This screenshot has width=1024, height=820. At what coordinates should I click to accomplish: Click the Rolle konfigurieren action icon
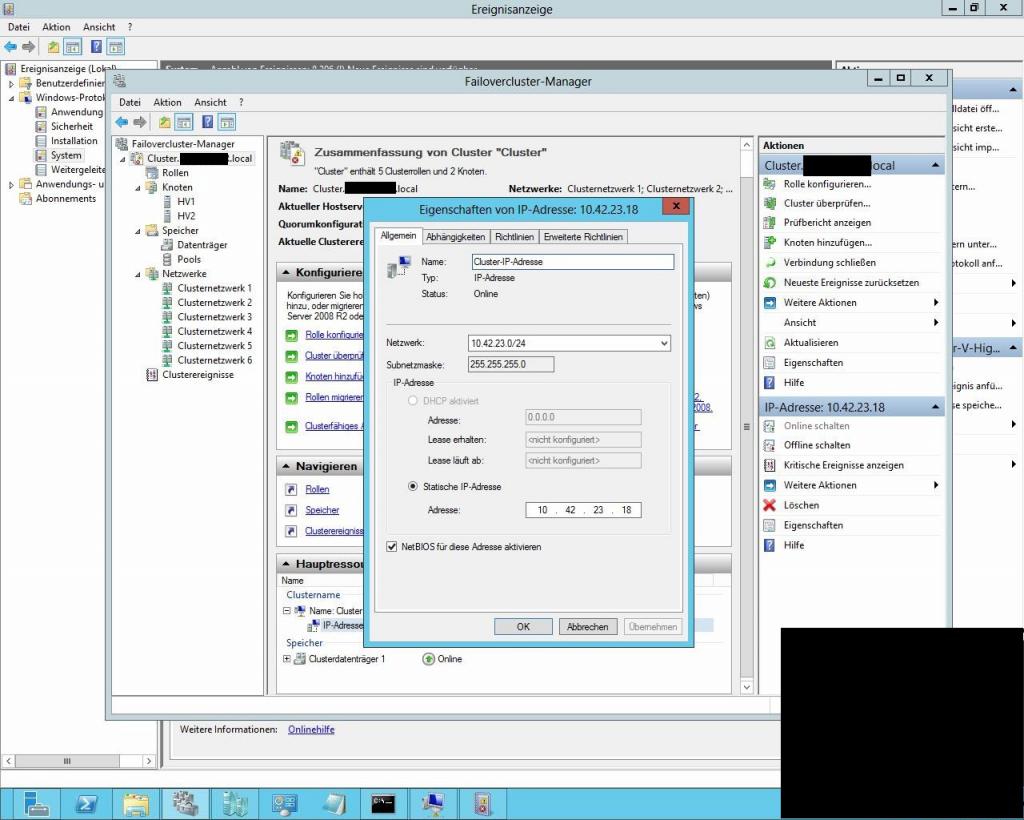(770, 184)
